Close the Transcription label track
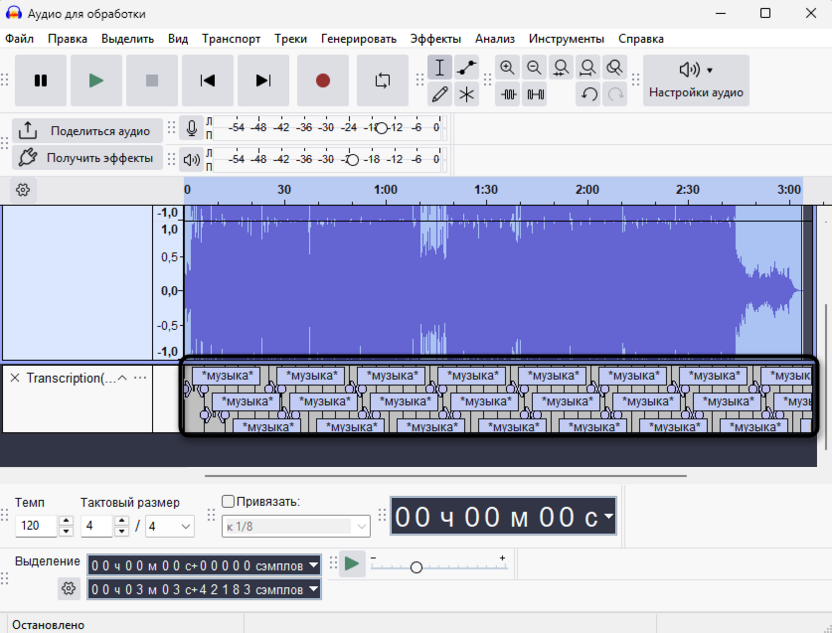Viewport: 832px width, 633px height. point(15,378)
